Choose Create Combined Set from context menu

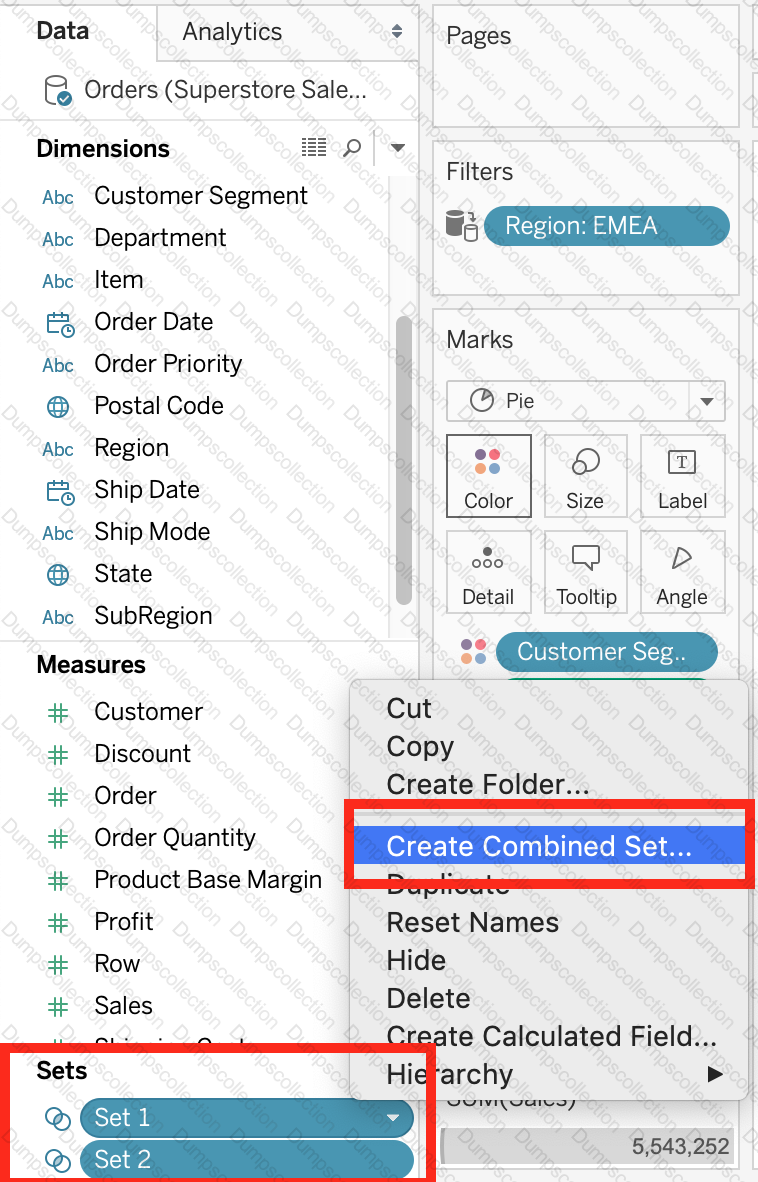(x=539, y=846)
